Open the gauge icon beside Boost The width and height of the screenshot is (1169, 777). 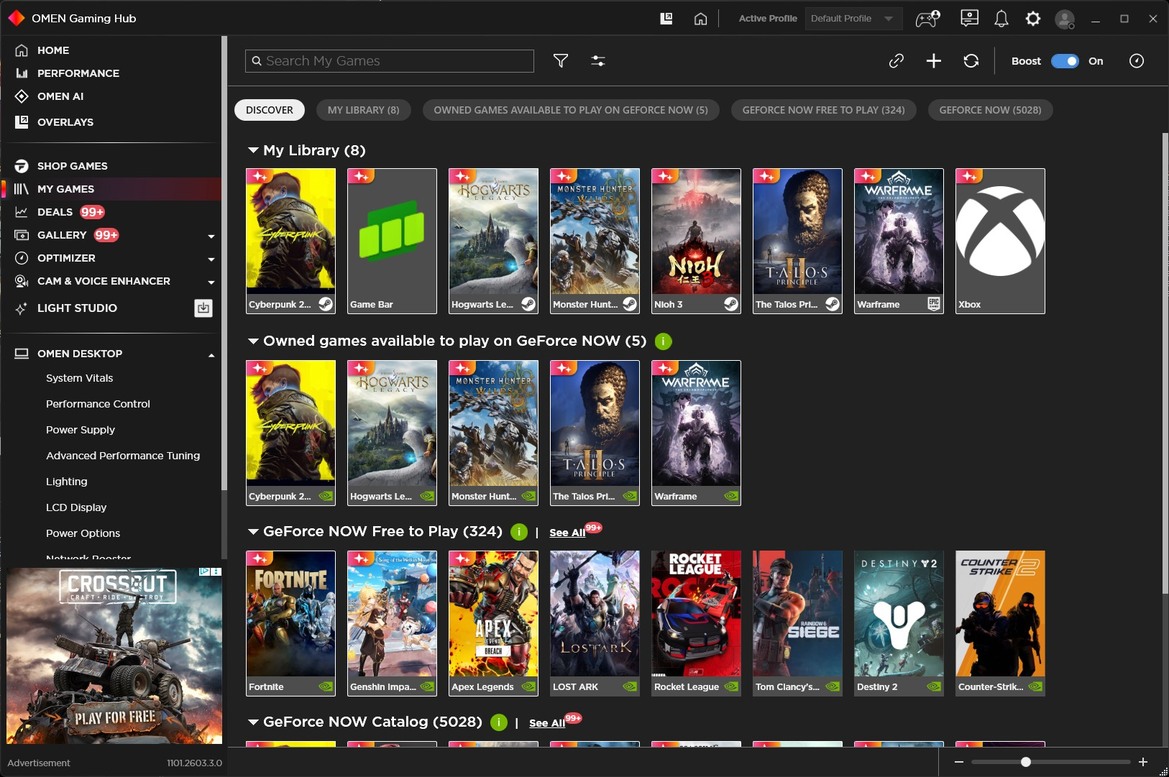tap(1136, 61)
